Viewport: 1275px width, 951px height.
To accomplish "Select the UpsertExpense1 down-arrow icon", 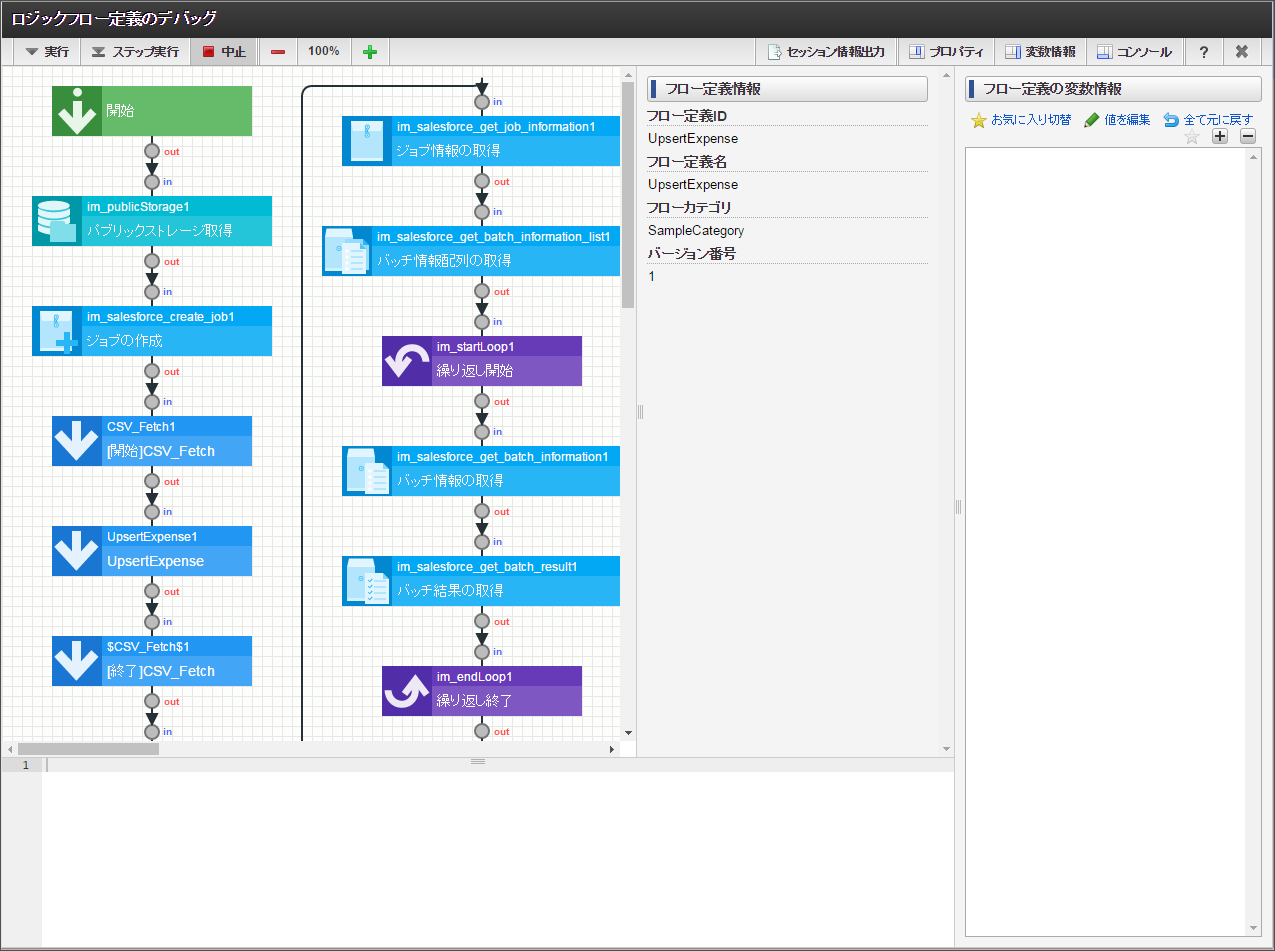I will 77,551.
